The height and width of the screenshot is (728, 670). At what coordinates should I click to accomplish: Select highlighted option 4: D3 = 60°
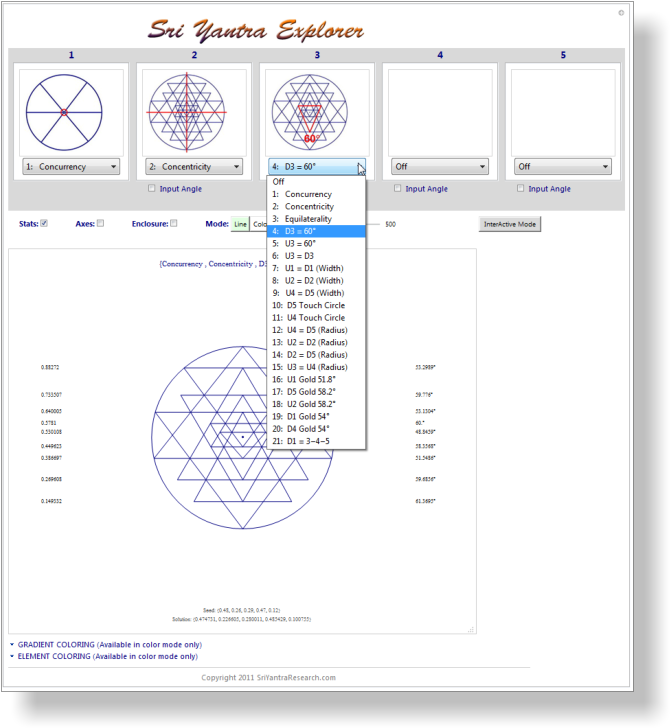(x=316, y=231)
